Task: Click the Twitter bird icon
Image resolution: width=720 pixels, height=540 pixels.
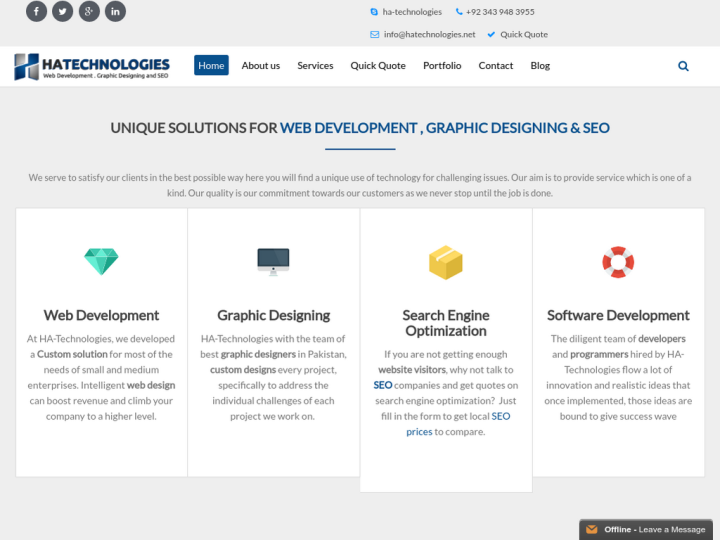Action: (63, 12)
